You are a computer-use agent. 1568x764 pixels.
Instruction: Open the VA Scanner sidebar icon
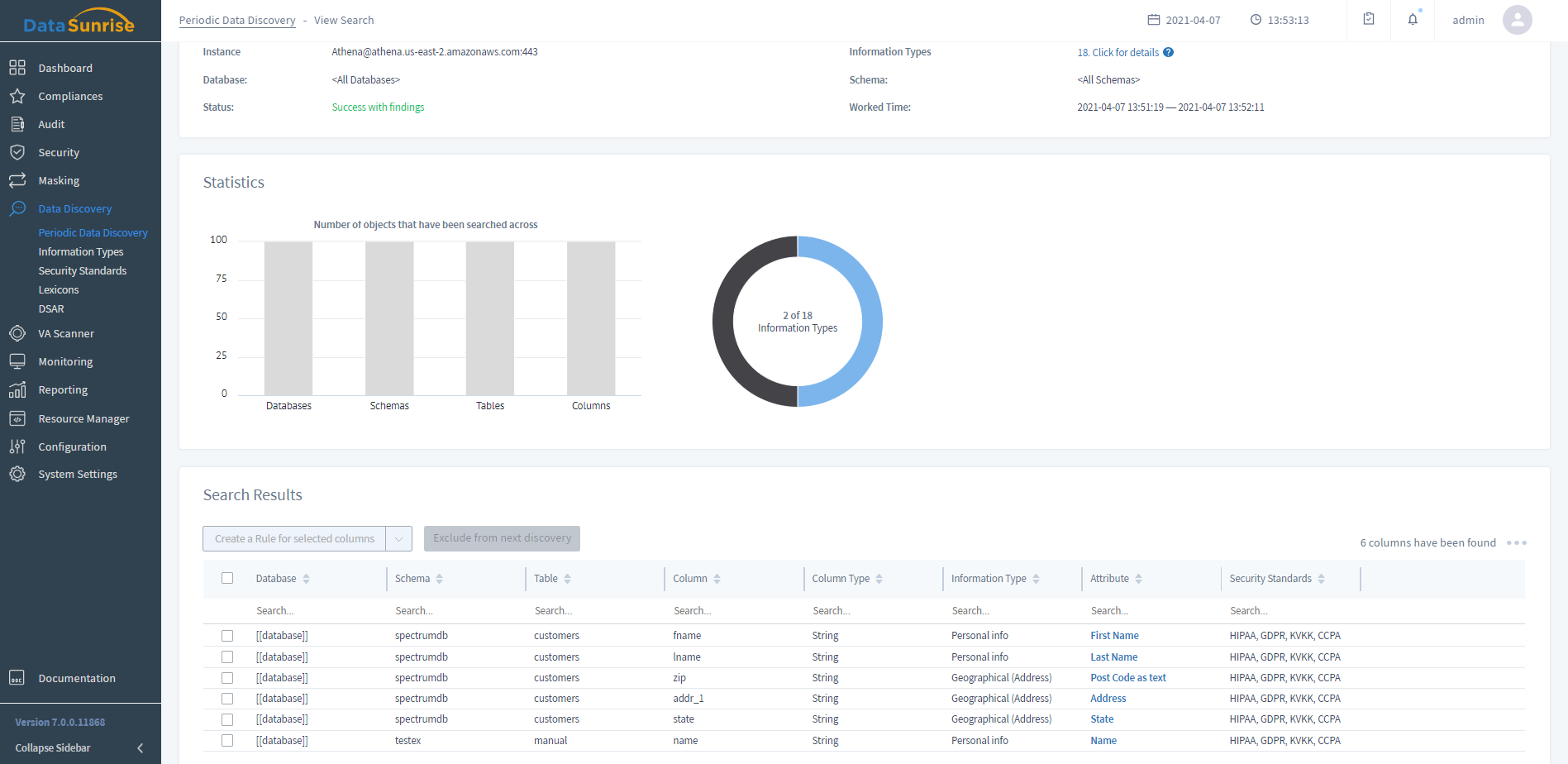(17, 334)
